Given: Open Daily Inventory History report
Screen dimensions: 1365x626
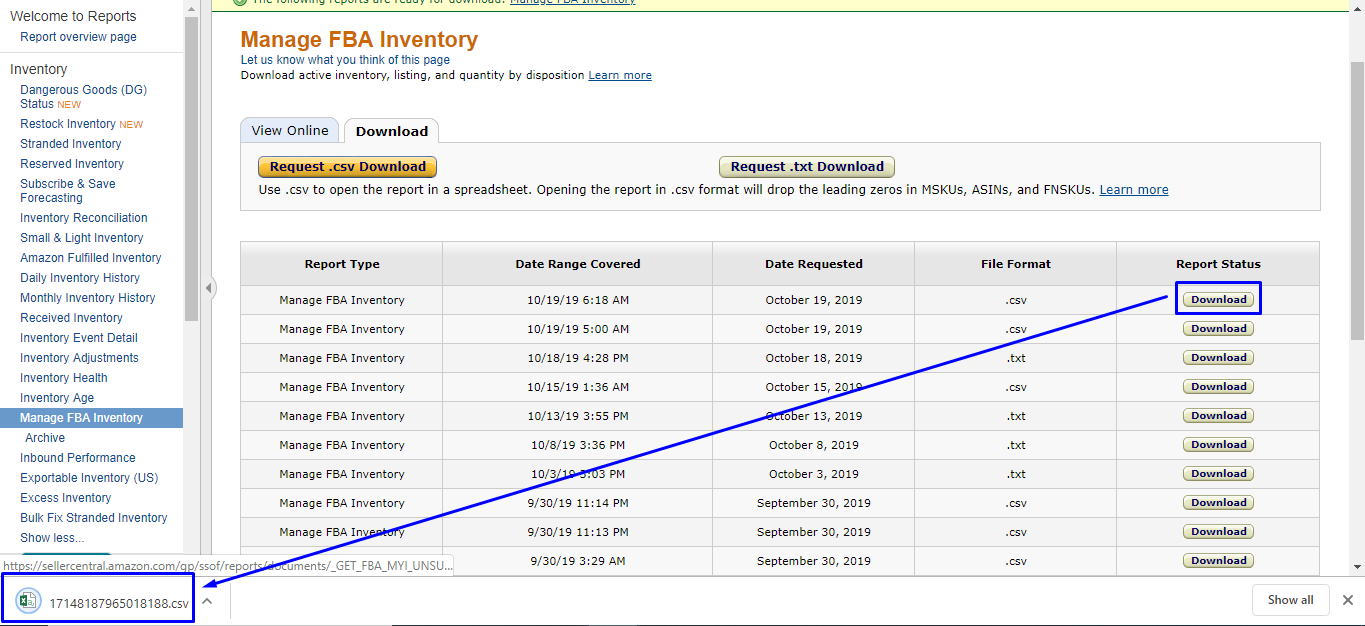Looking at the screenshot, I should [x=80, y=278].
